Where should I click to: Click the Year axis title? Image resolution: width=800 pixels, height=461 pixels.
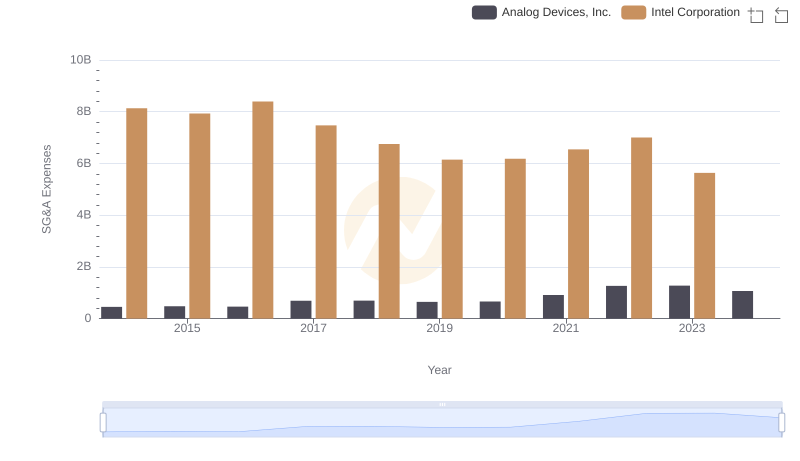coord(439,370)
